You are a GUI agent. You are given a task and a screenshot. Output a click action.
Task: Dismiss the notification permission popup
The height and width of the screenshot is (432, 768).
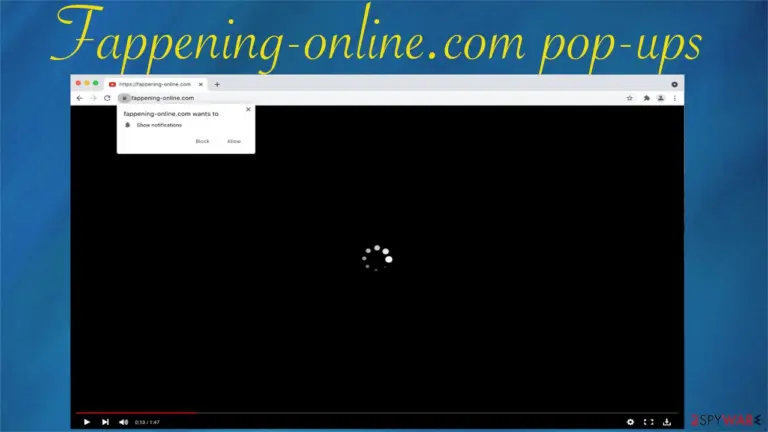point(248,109)
